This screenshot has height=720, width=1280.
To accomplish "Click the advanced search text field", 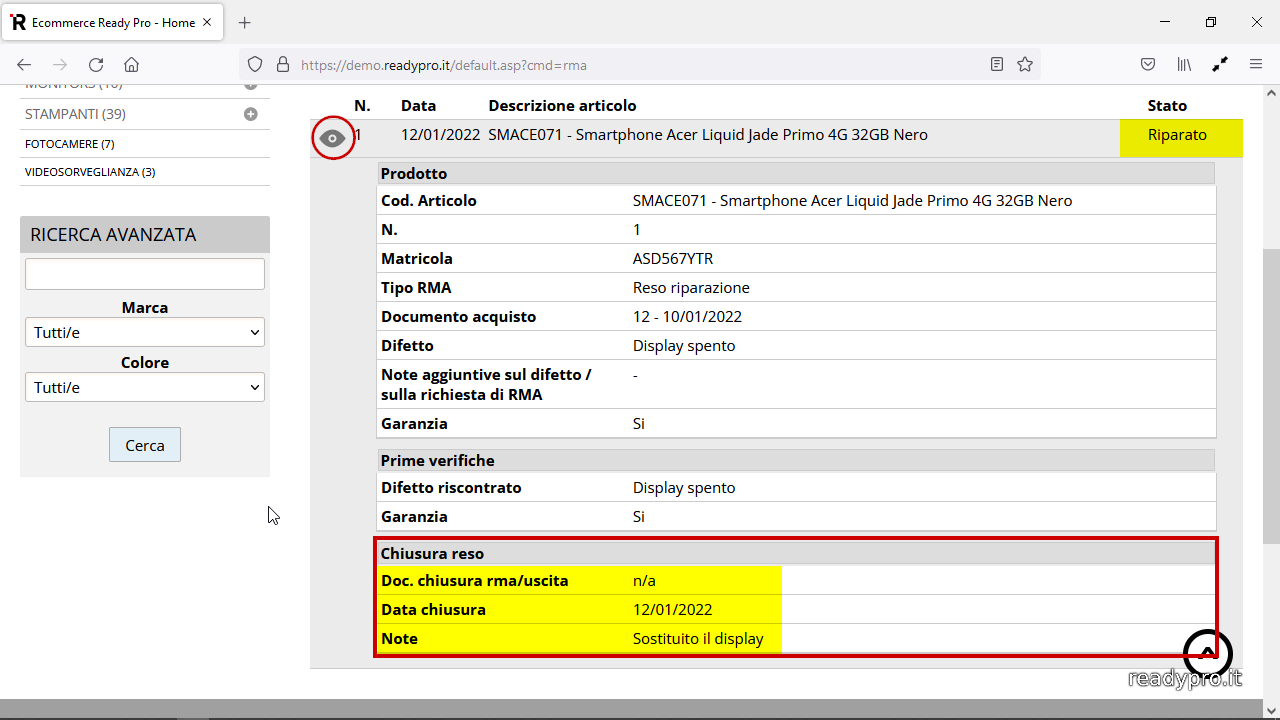I will click(145, 274).
